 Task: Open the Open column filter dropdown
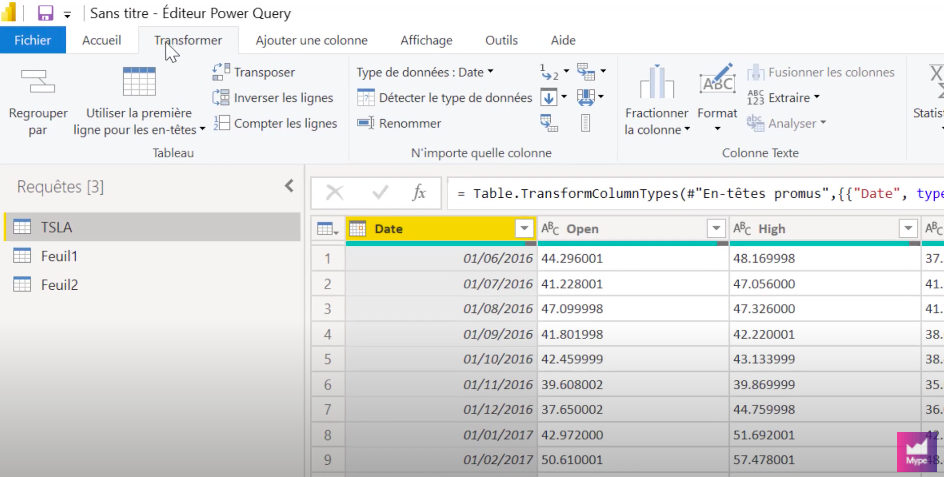click(716, 229)
